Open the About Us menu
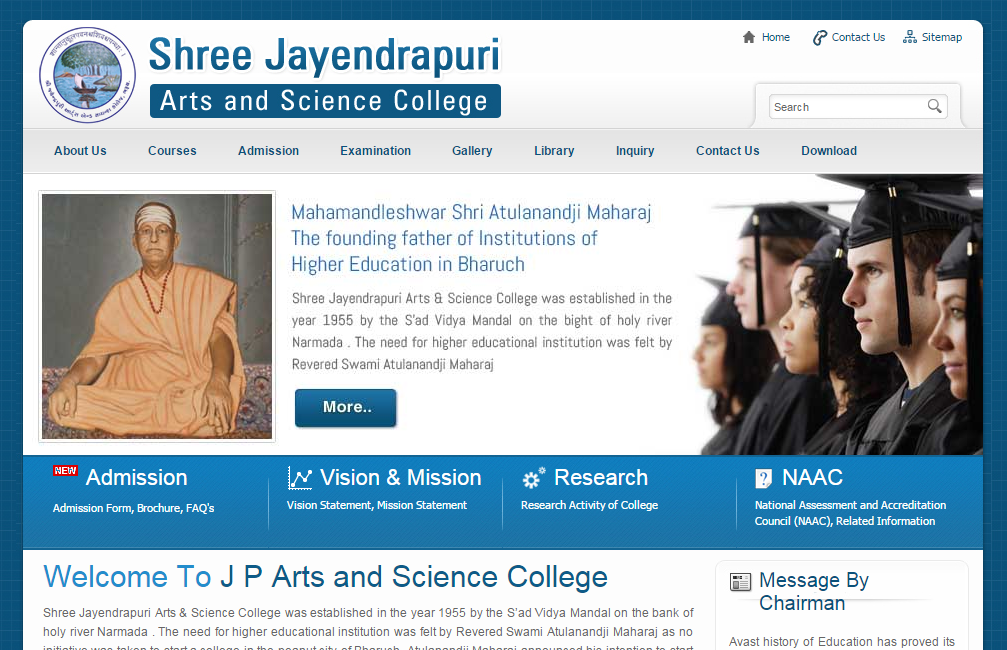1007x650 pixels. coord(80,151)
